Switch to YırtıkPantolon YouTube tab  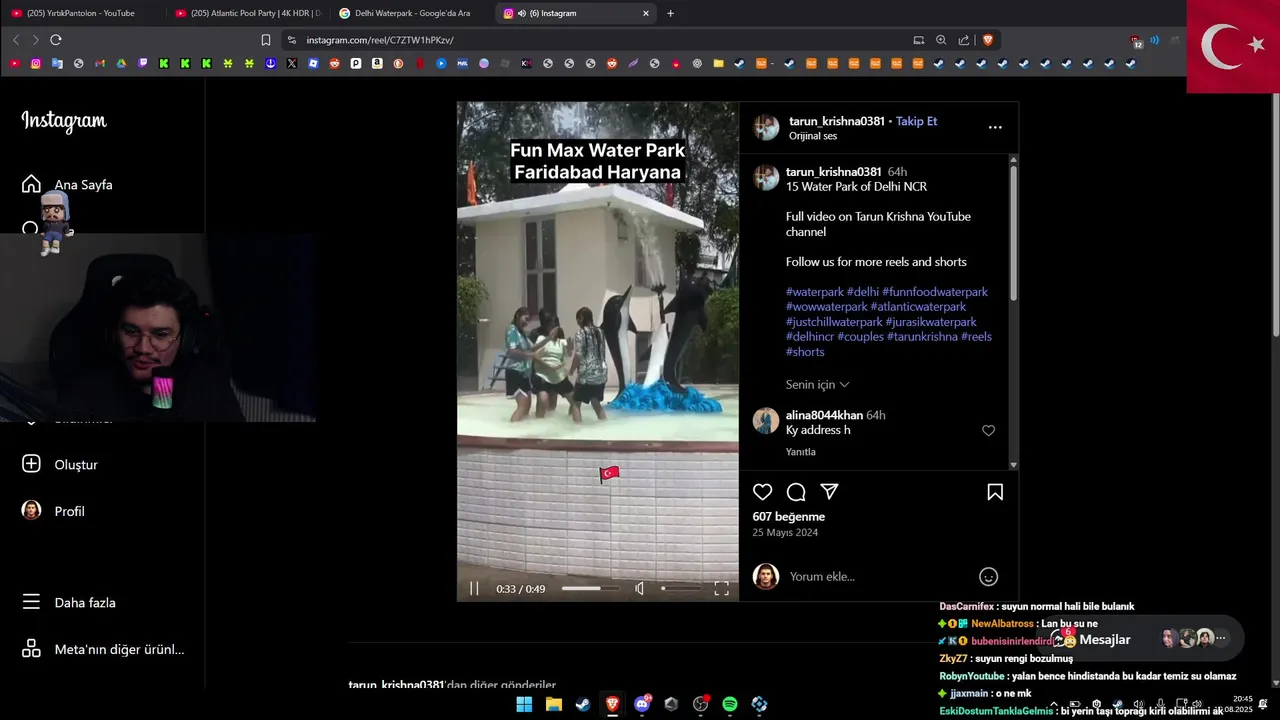[x=79, y=13]
